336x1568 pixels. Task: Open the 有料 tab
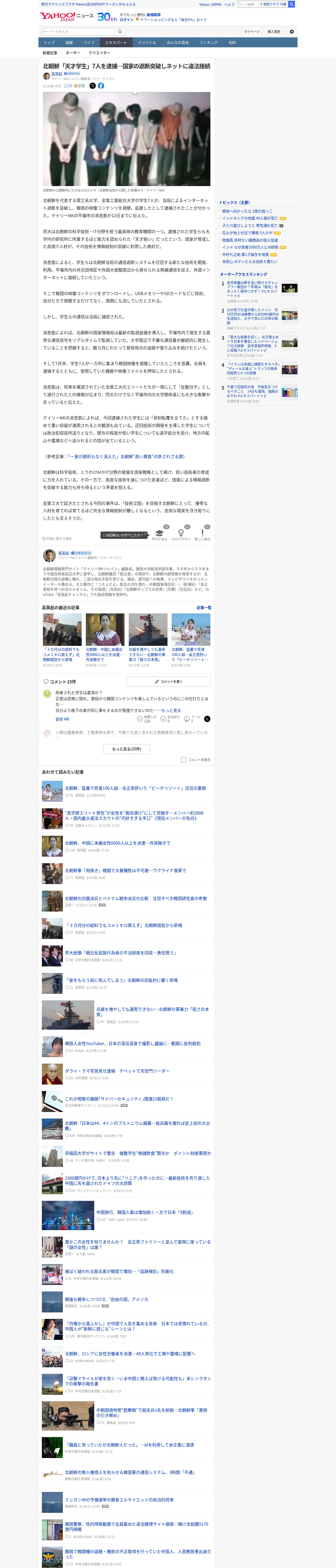[232, 43]
